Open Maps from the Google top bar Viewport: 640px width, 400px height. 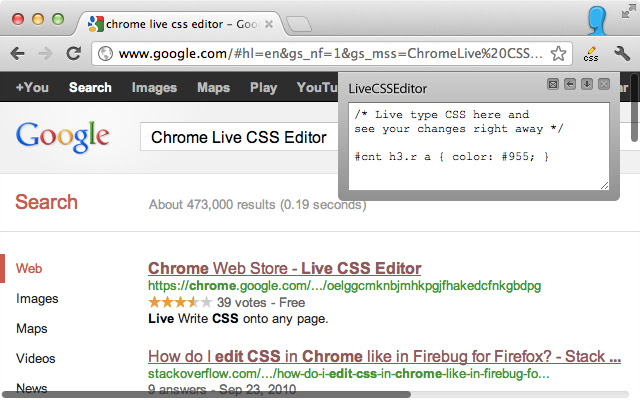[x=213, y=87]
